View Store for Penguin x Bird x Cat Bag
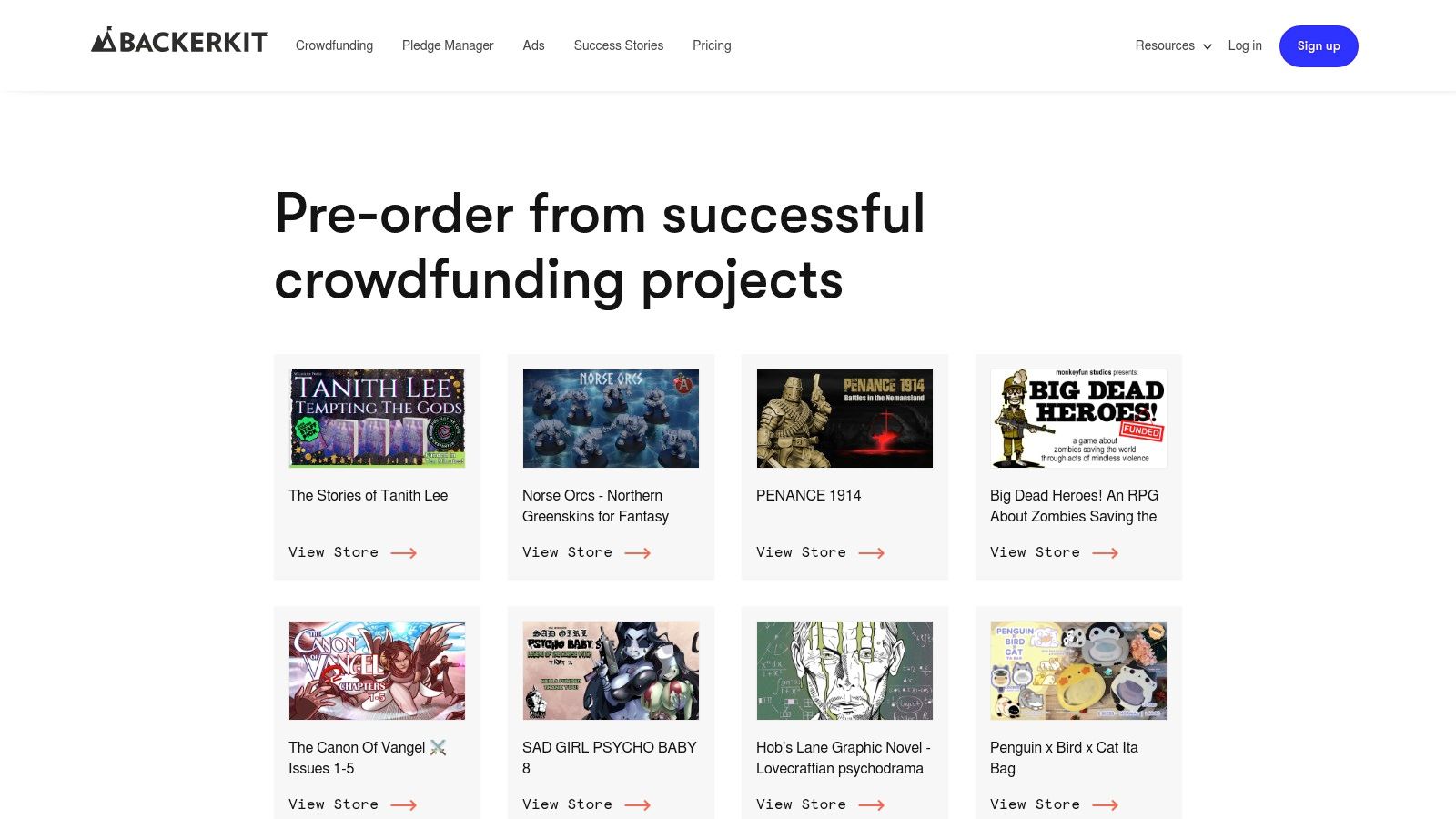Viewport: 1456px width, 819px height. tap(1054, 804)
